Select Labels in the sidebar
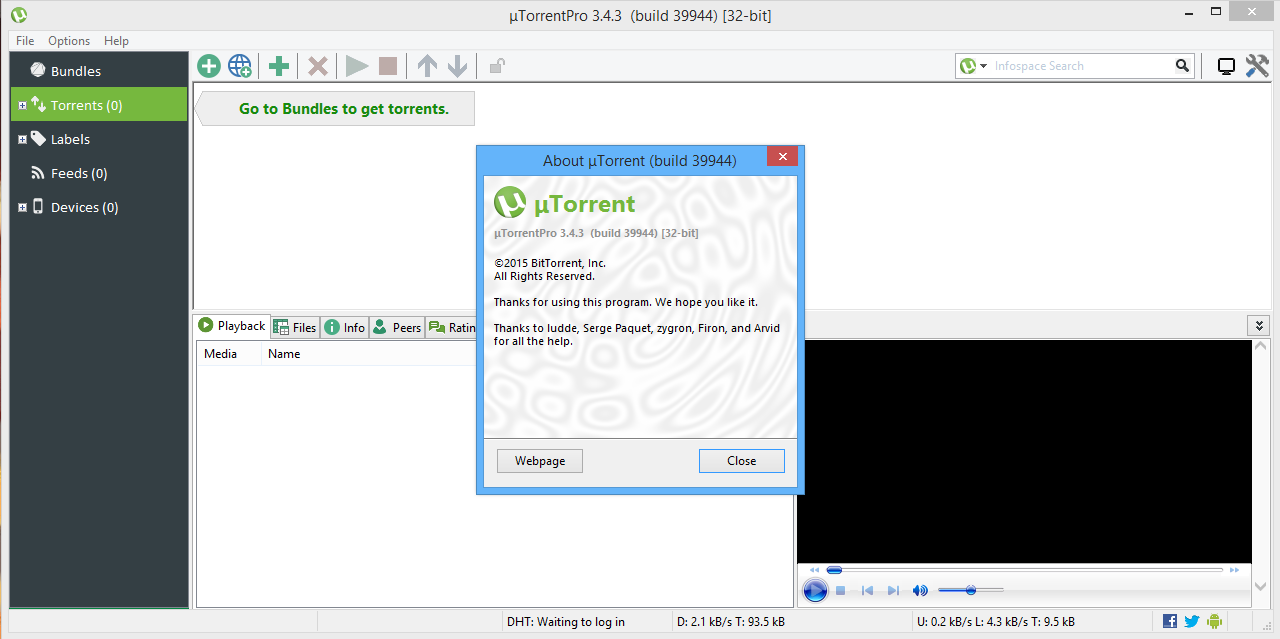 click(x=99, y=139)
